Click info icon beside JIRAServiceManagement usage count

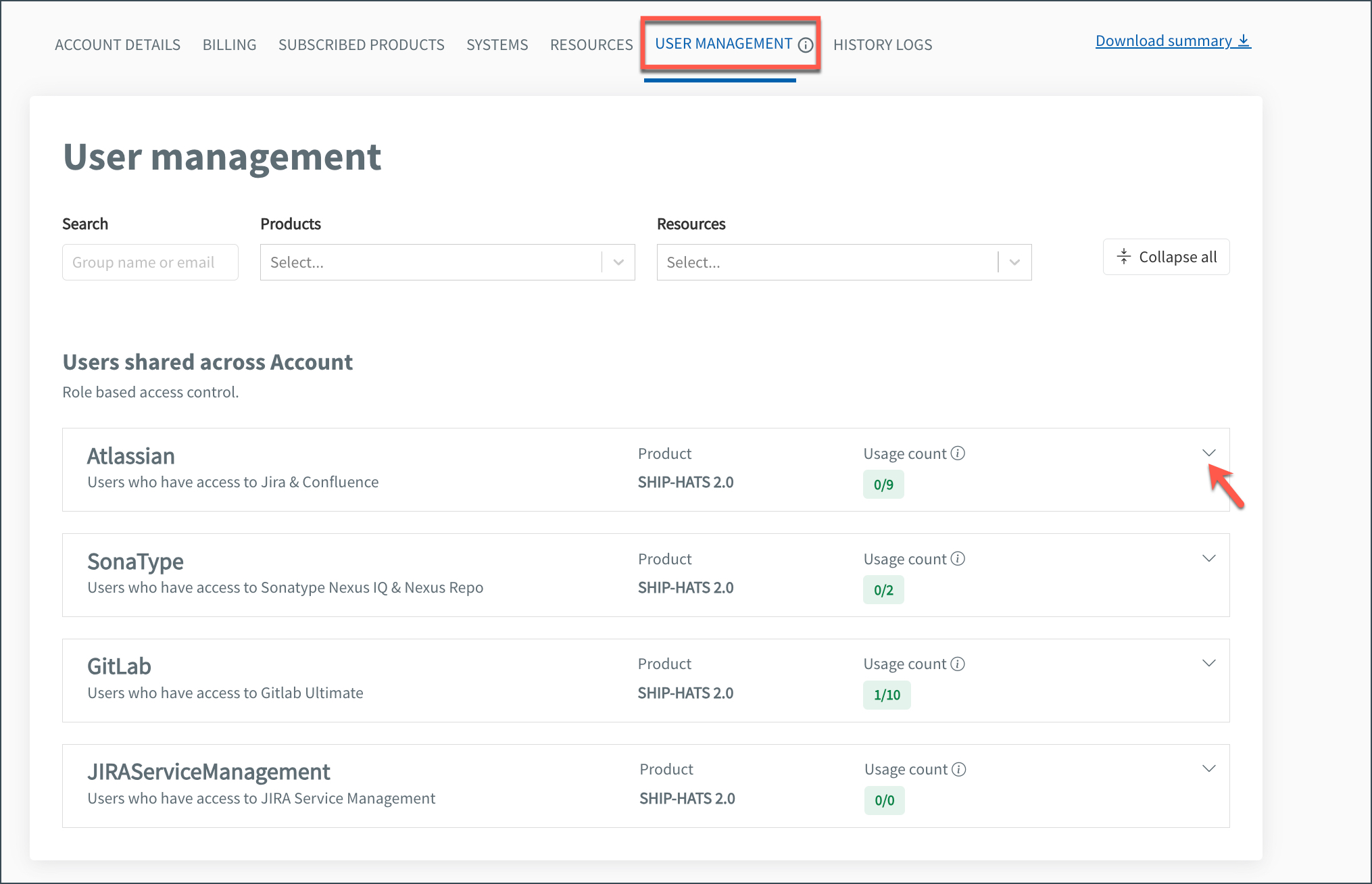(x=959, y=769)
